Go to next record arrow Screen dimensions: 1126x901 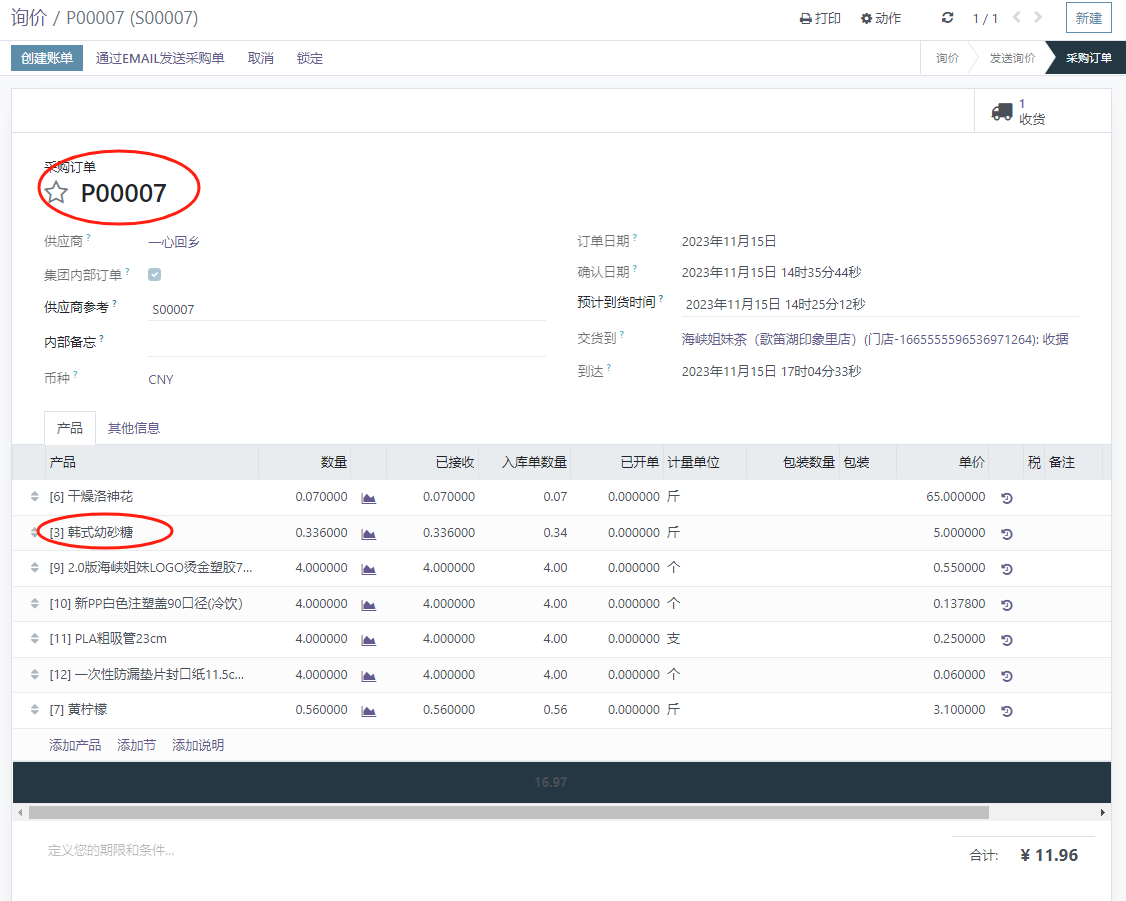click(1038, 18)
